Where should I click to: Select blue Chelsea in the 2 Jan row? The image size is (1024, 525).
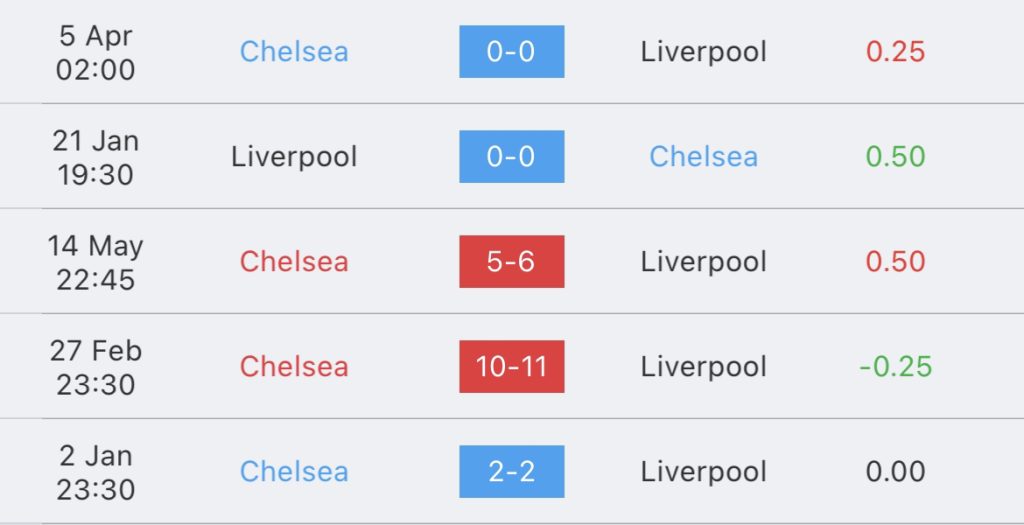[294, 471]
